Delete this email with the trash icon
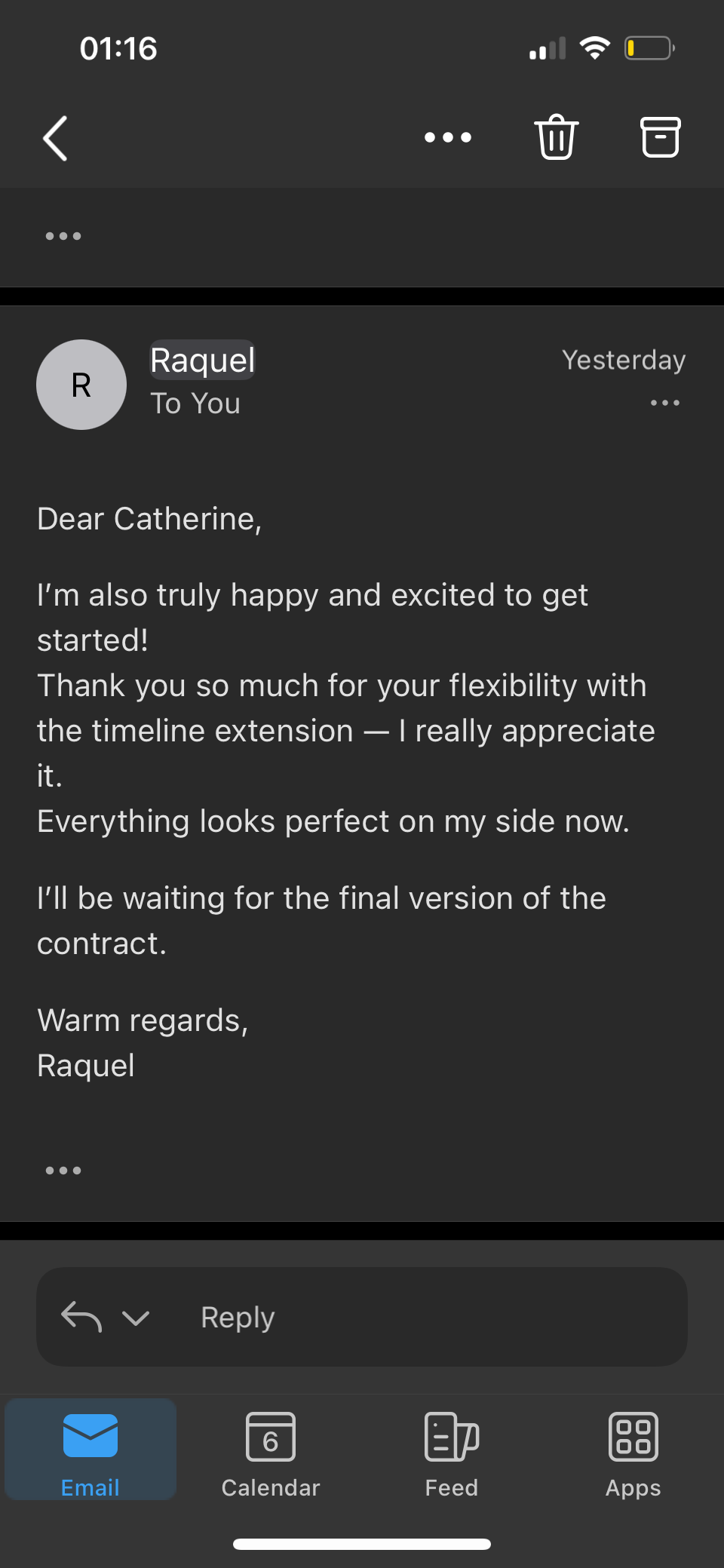The image size is (724, 1568). coord(557,137)
